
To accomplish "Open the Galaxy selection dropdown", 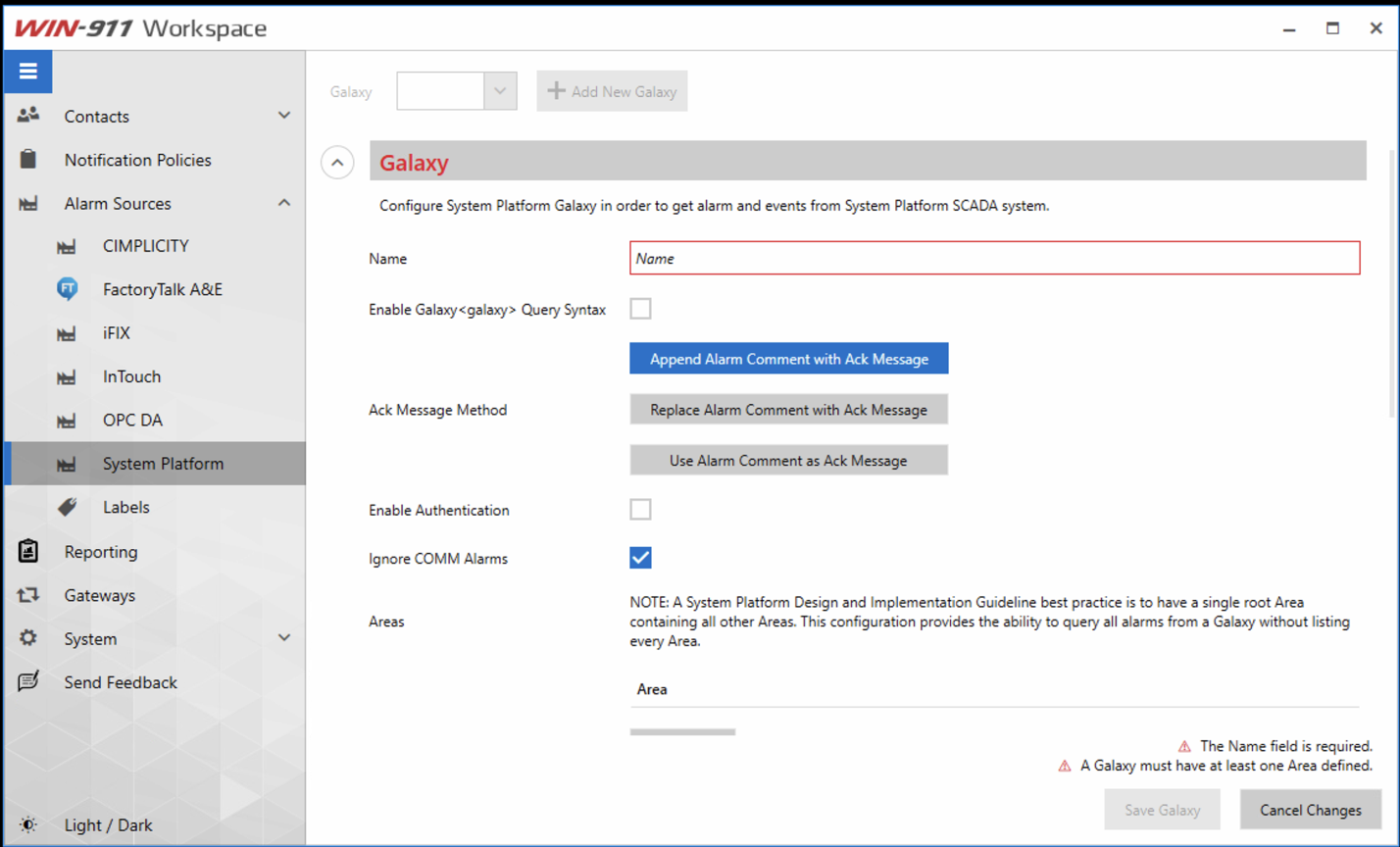I will pos(500,91).
